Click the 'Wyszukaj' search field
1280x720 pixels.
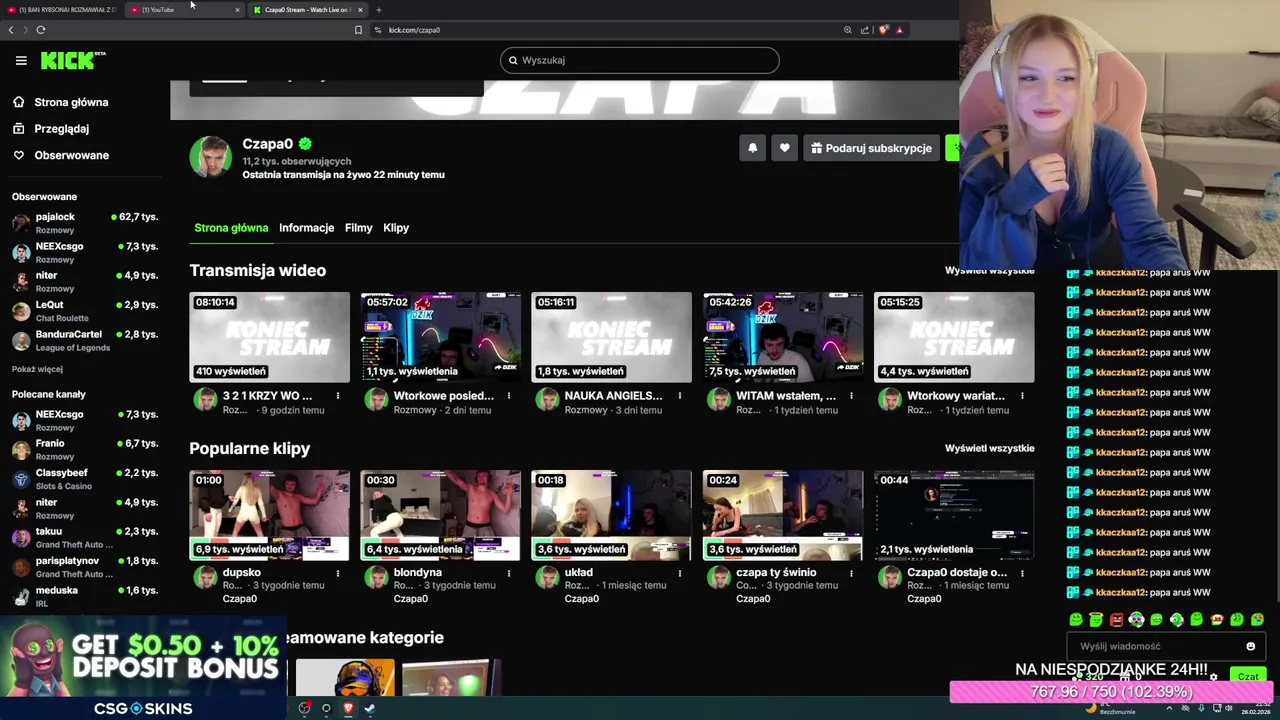pos(639,60)
